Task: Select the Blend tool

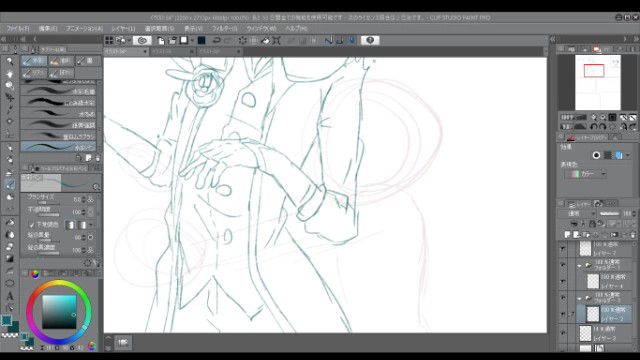Action: click(9, 235)
